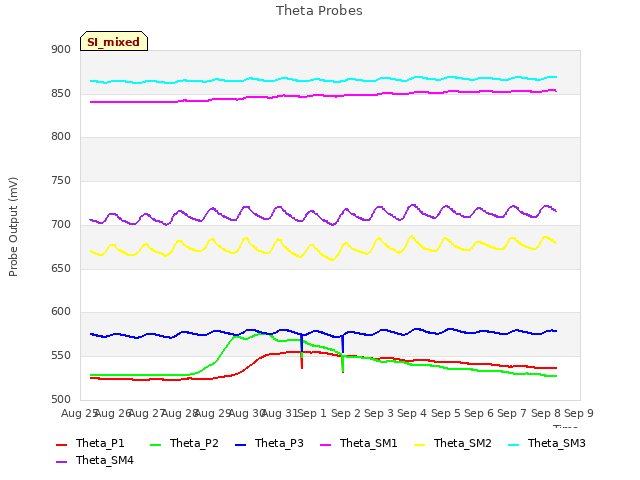Click the magenta Theta_SM1 data line

point(322,96)
